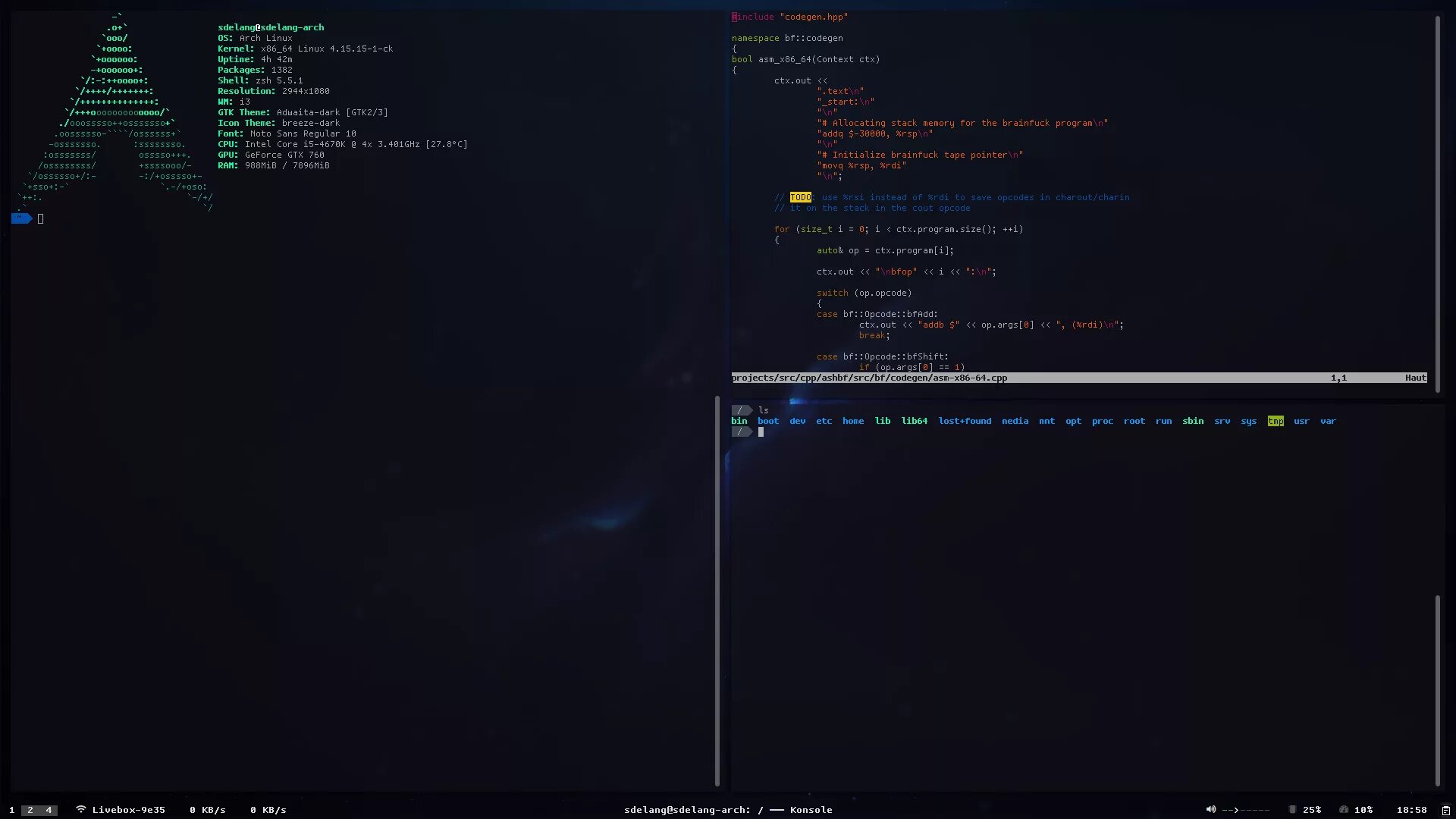Viewport: 1456px width, 819px height.
Task: Click the 18:58 clock in status bar
Action: pos(1411,810)
